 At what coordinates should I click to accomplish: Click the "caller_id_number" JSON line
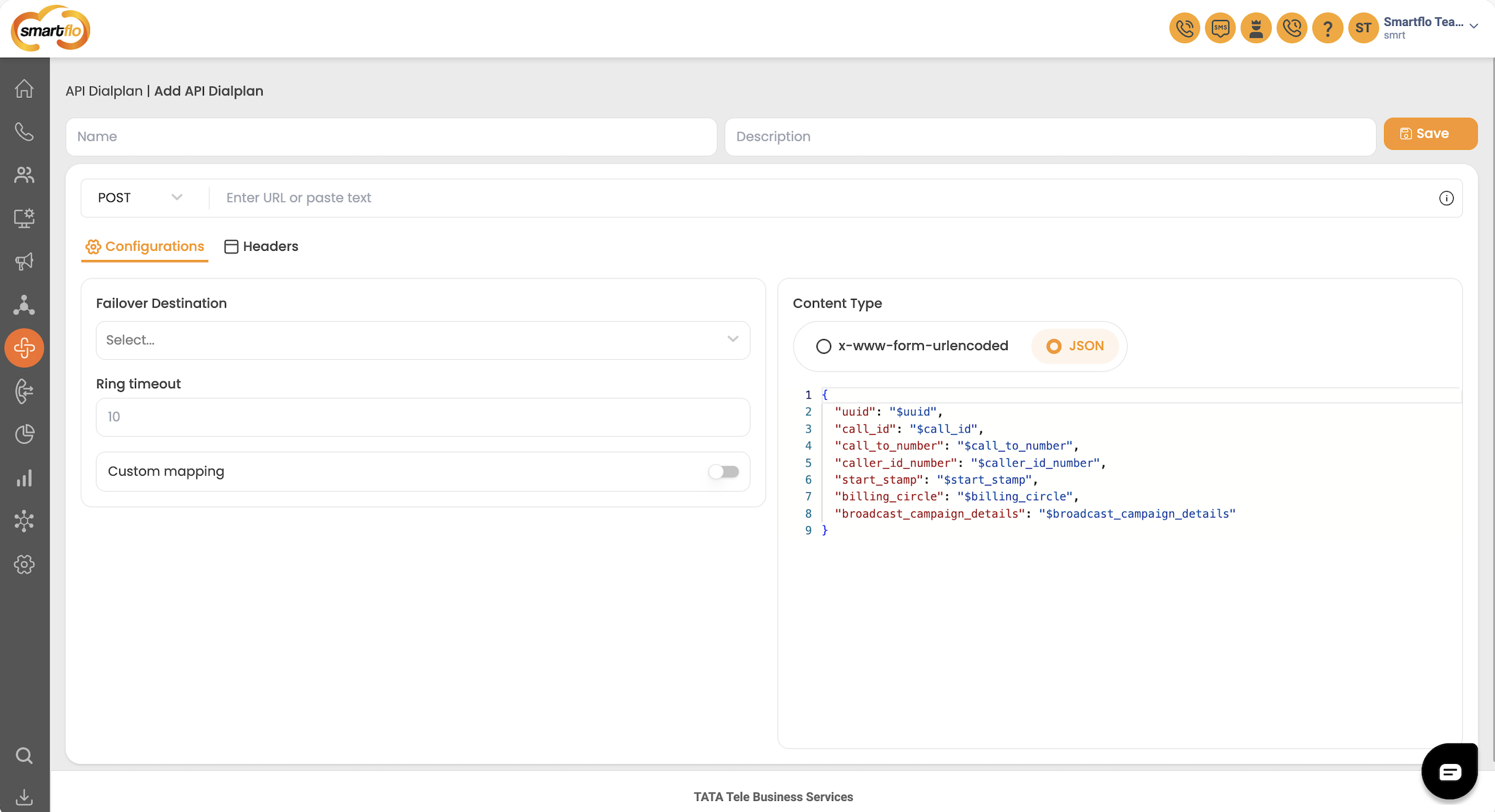(x=970, y=463)
